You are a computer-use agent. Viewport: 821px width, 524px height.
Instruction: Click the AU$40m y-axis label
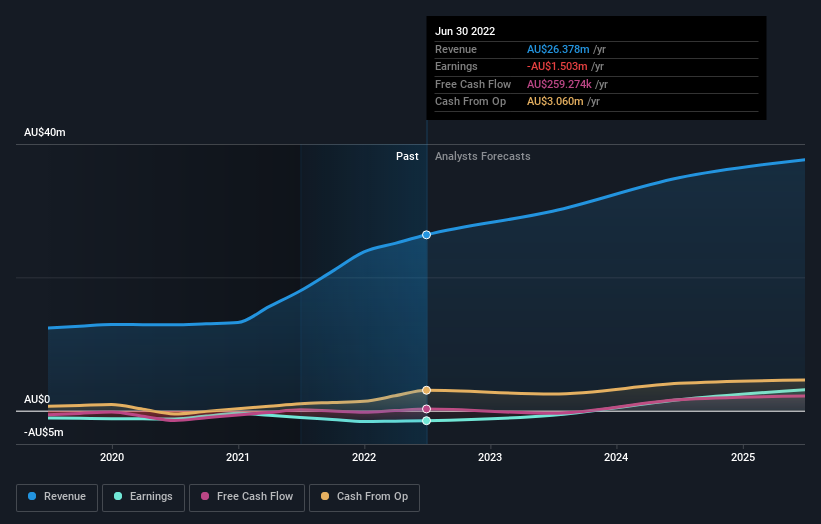tap(45, 132)
